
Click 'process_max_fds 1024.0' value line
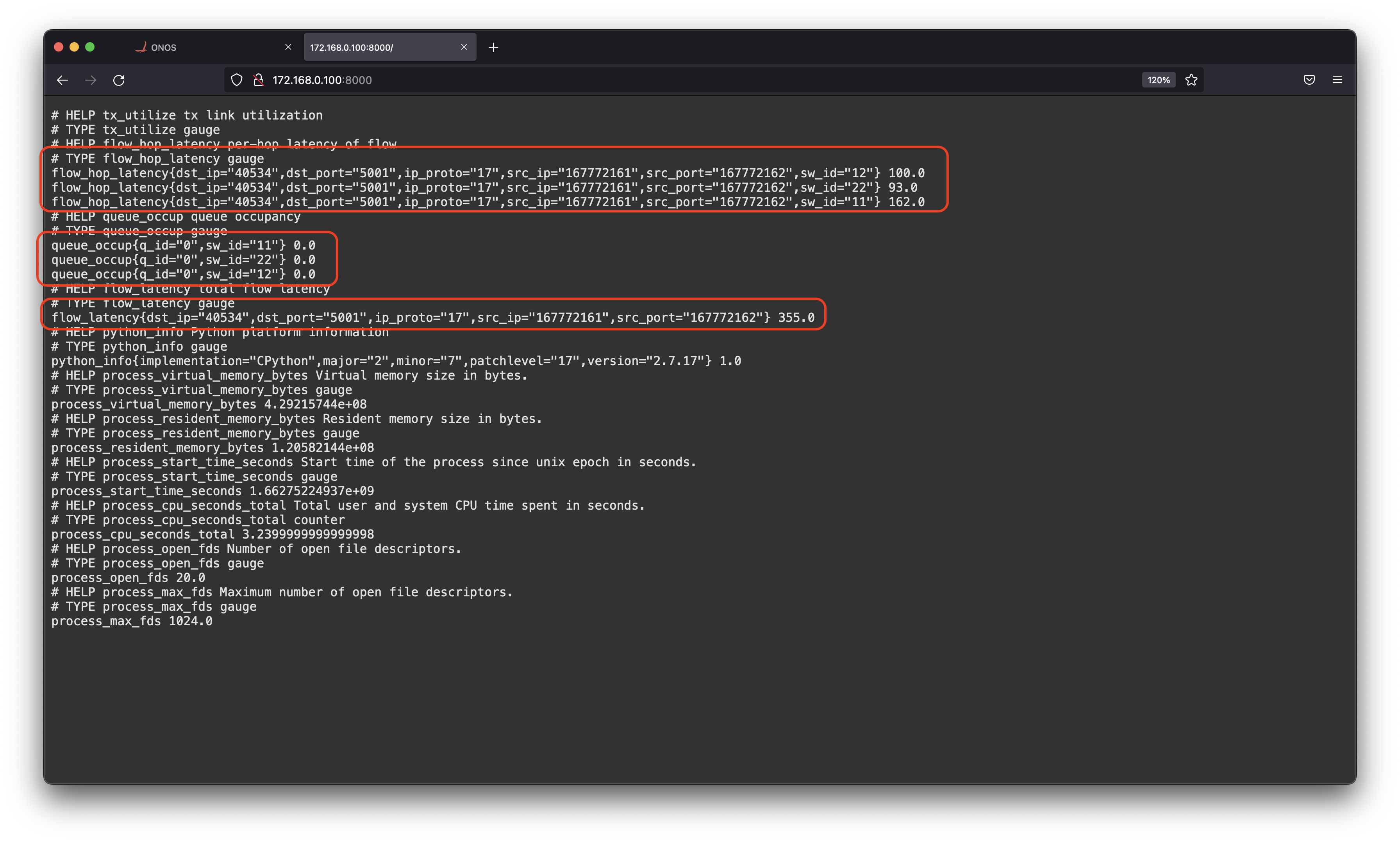pos(132,621)
